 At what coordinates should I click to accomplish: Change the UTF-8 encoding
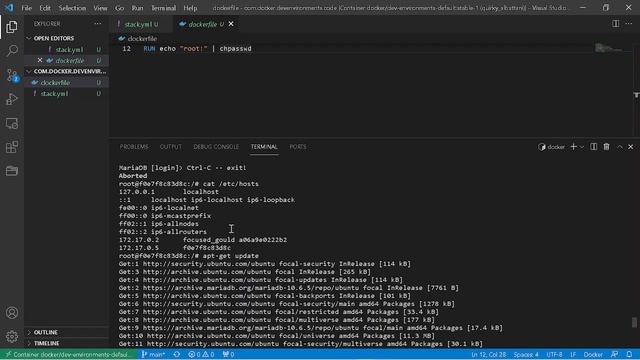pos(554,354)
